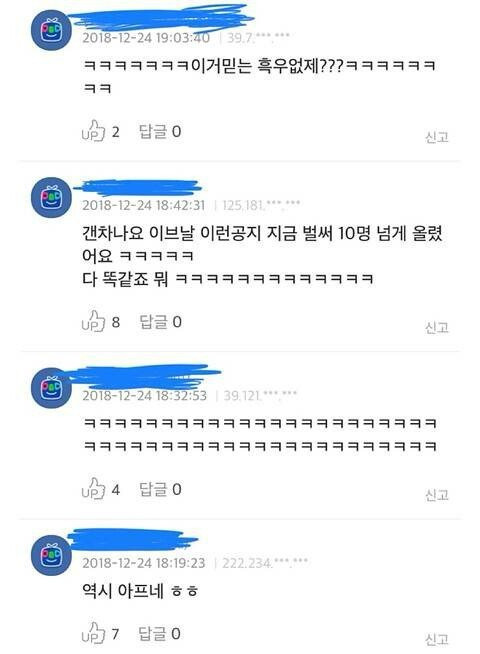Tap UP thumbs icon with 4 likes
This screenshot has width=480, height=654.
(x=93, y=488)
